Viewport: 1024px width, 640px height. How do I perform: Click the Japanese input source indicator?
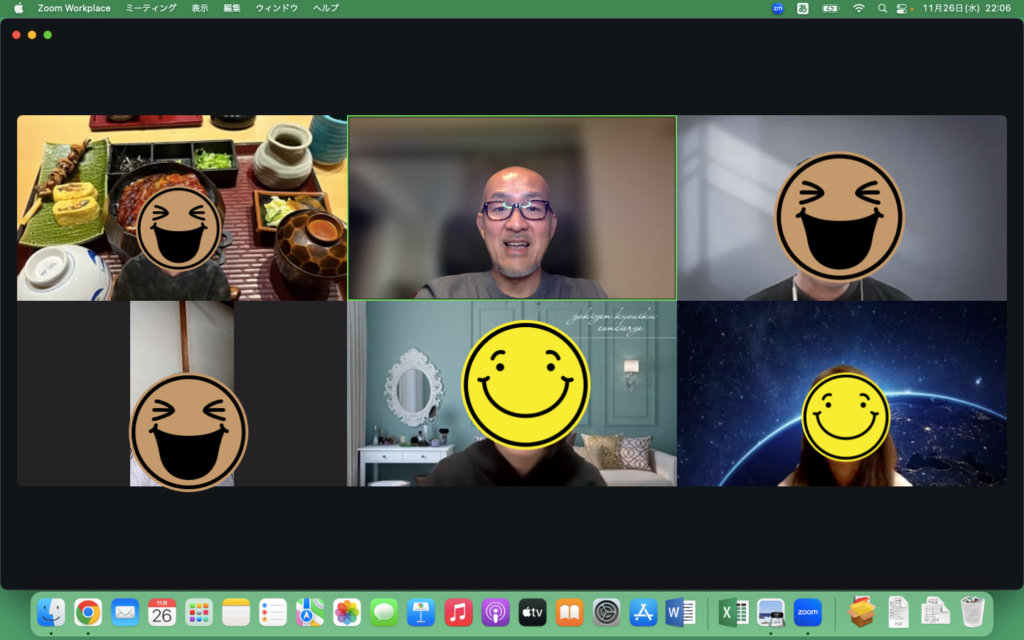pos(803,8)
